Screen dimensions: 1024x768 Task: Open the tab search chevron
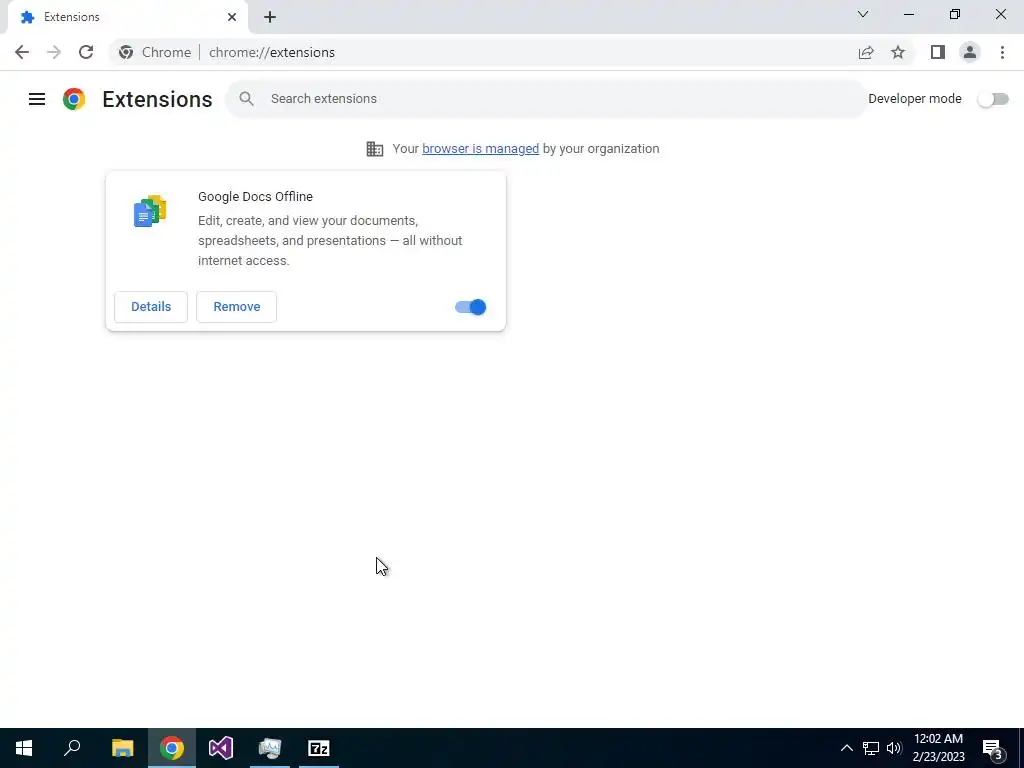(x=863, y=14)
